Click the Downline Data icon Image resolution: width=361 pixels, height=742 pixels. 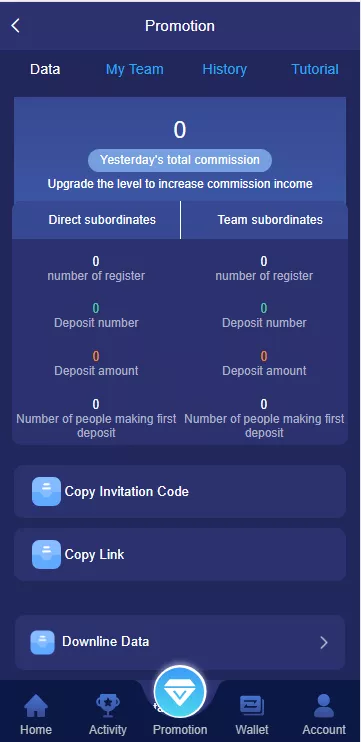(x=43, y=642)
